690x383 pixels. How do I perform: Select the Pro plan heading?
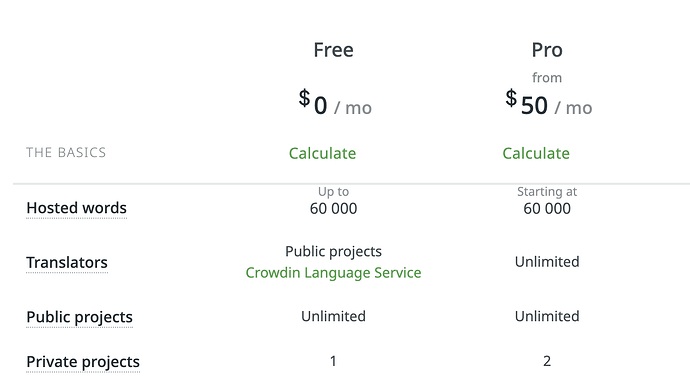click(x=547, y=50)
